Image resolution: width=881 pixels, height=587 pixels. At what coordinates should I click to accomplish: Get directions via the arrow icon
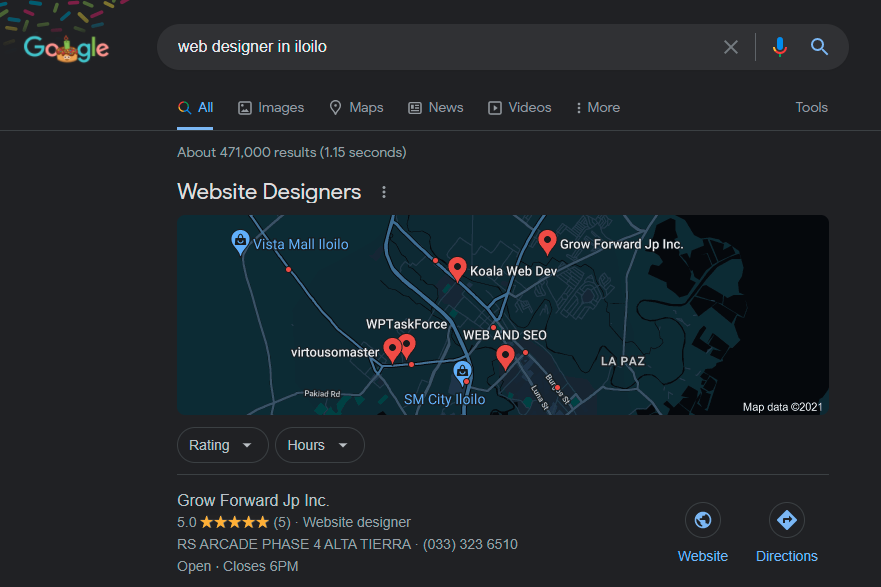pos(787,520)
